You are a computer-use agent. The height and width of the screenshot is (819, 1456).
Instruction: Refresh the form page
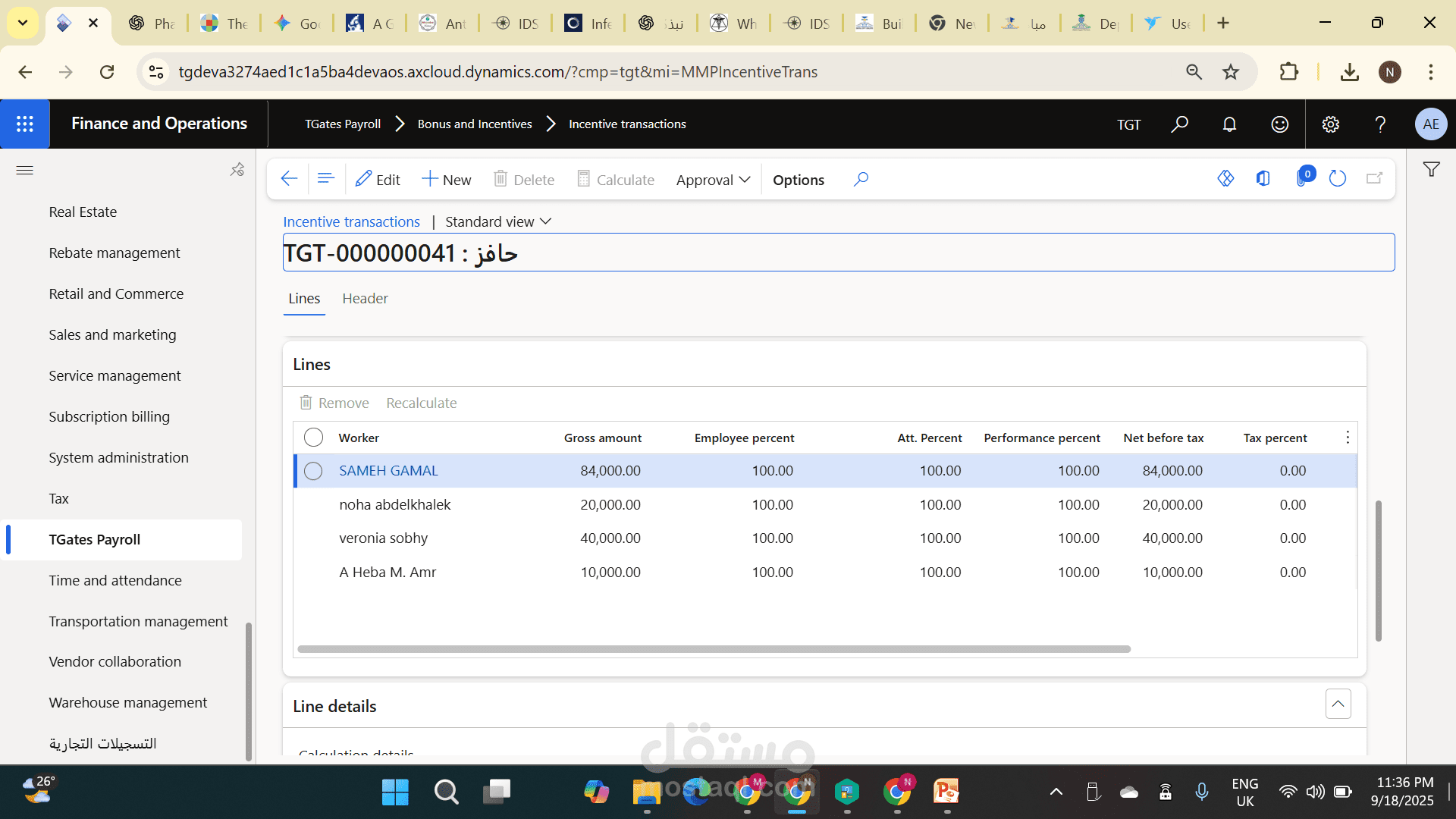[1338, 178]
